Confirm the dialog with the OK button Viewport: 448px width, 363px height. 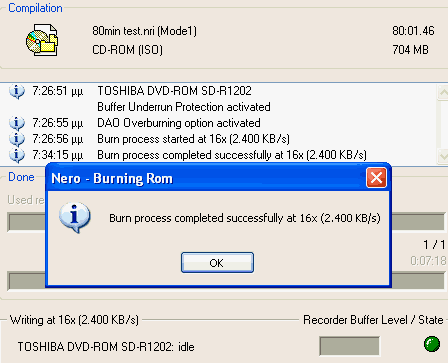click(x=217, y=263)
